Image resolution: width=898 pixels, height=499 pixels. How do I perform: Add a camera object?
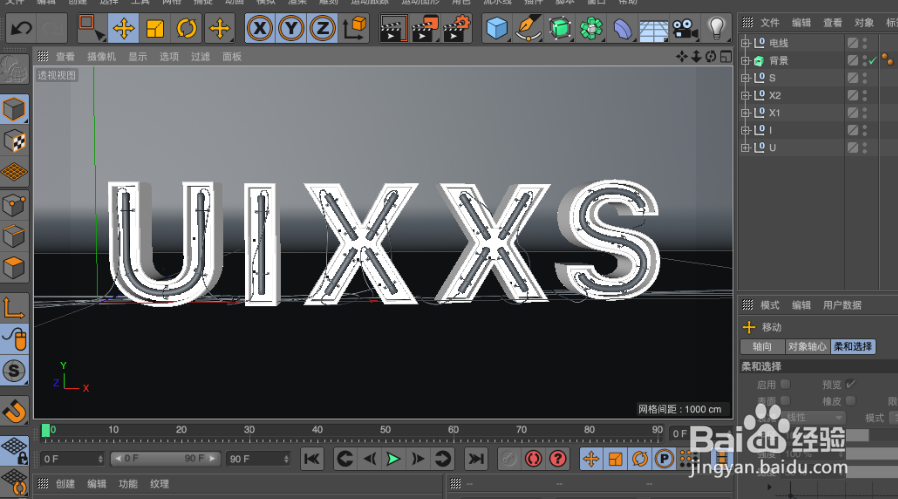coord(685,28)
